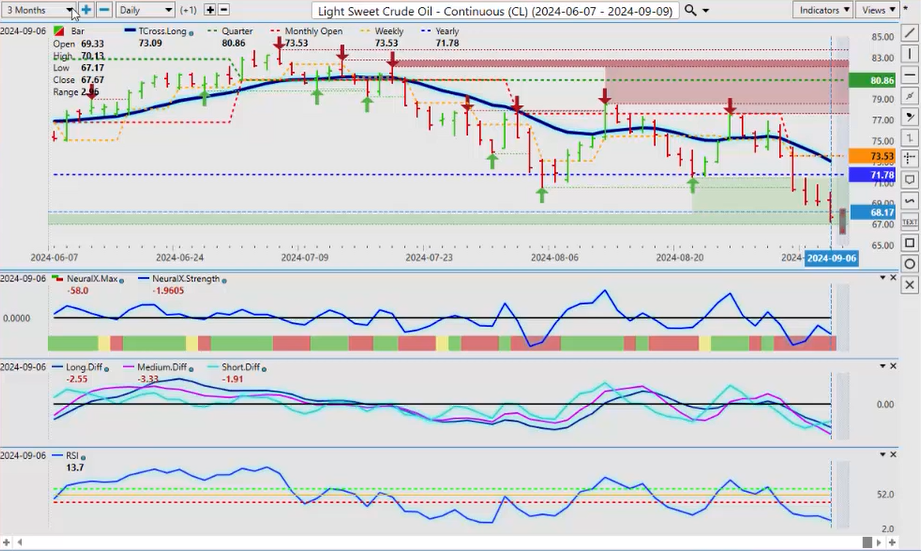
Task: Select the ellipse shape drawing tool
Action: pyautogui.click(x=909, y=264)
